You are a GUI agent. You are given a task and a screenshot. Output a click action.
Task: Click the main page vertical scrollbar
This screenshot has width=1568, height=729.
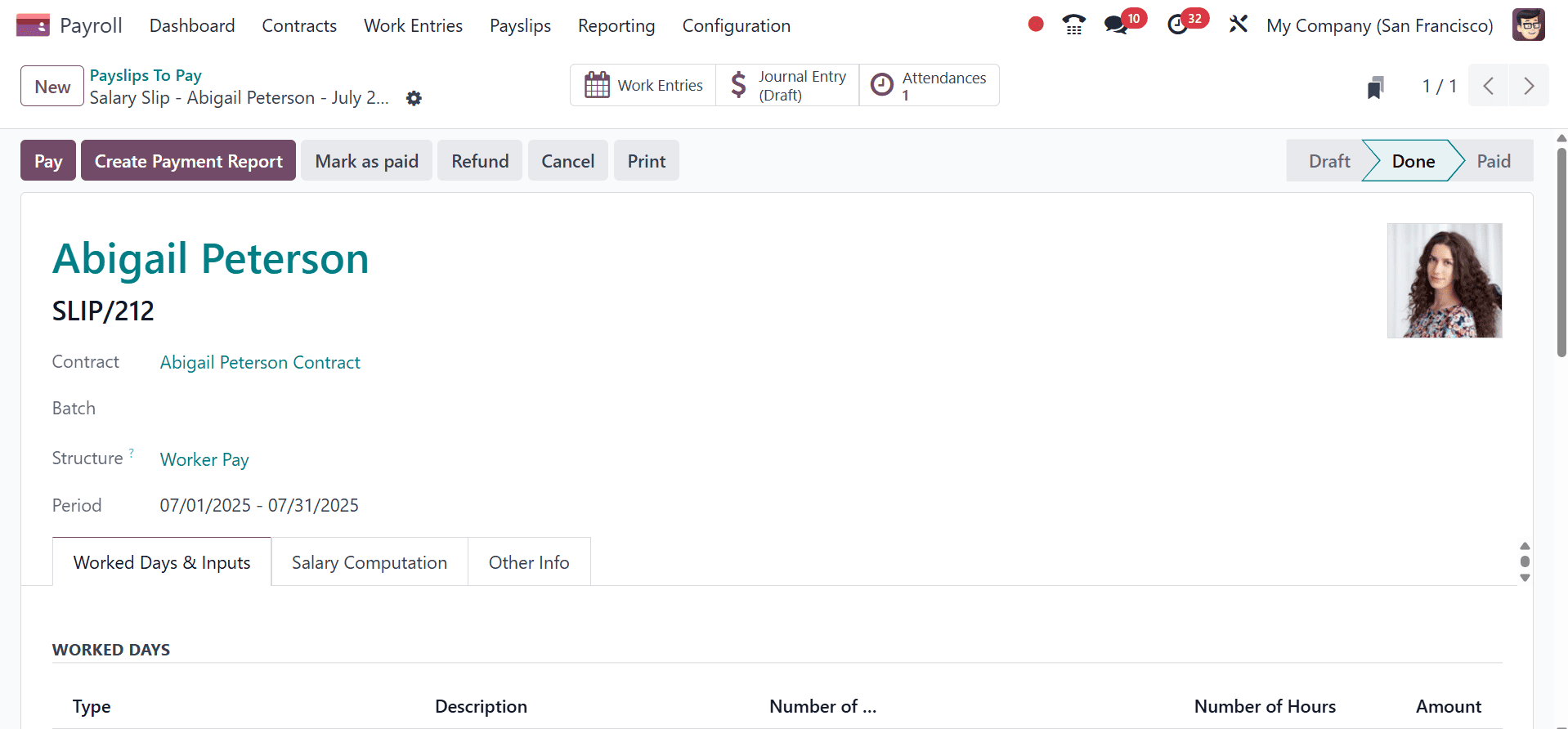pyautogui.click(x=1561, y=253)
